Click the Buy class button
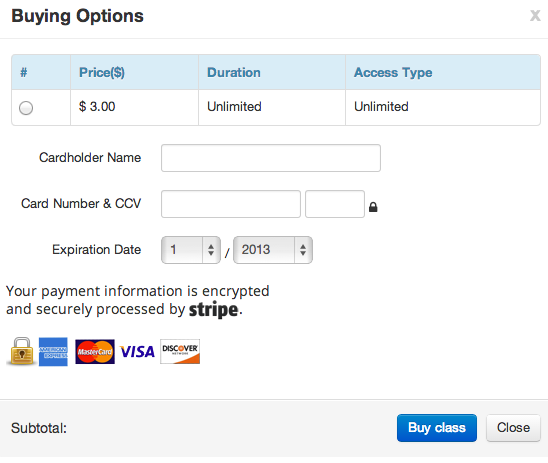The width and height of the screenshot is (548, 463). [x=437, y=428]
